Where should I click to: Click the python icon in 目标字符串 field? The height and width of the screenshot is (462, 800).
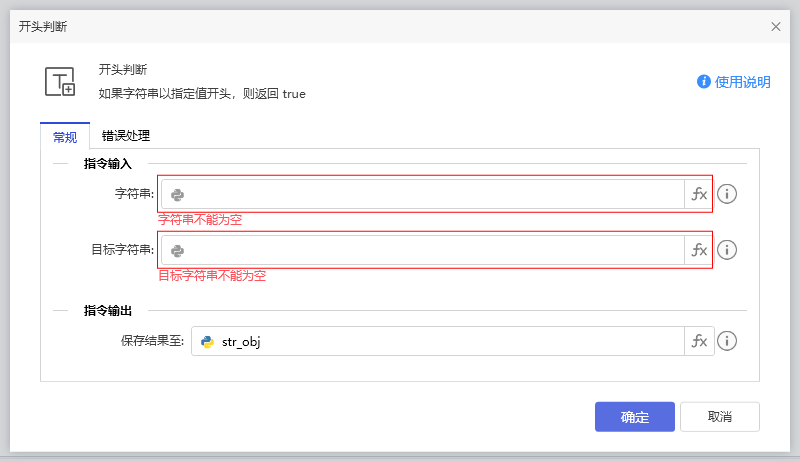(x=177, y=250)
